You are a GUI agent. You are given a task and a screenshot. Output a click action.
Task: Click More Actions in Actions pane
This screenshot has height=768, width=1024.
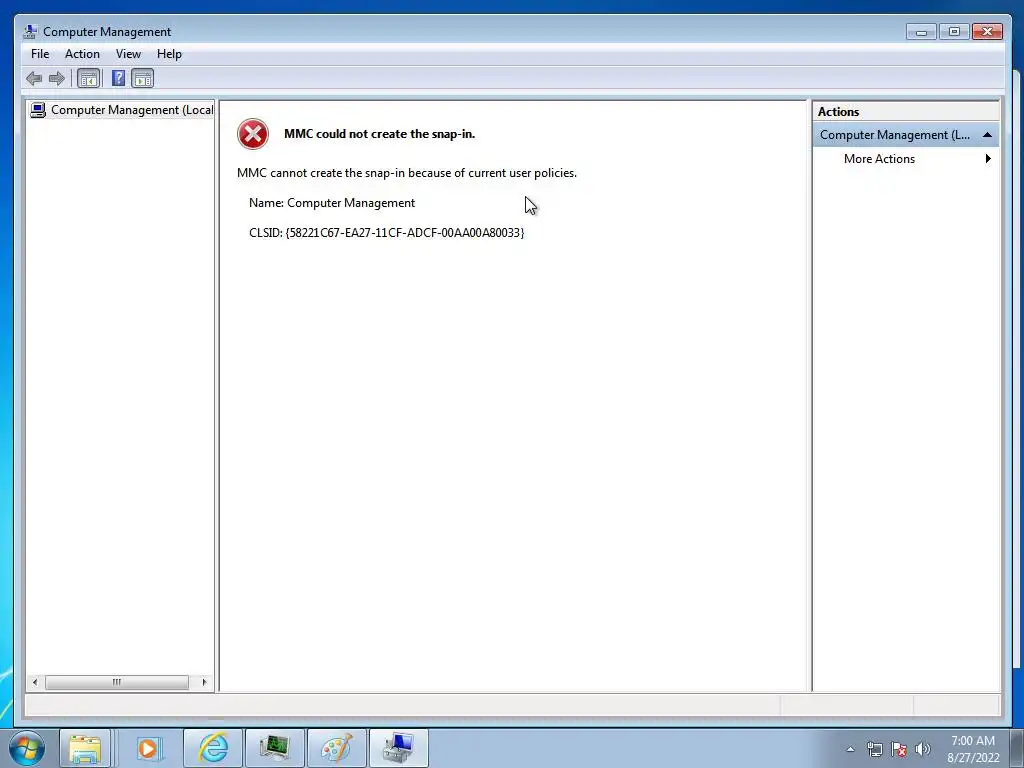click(879, 159)
